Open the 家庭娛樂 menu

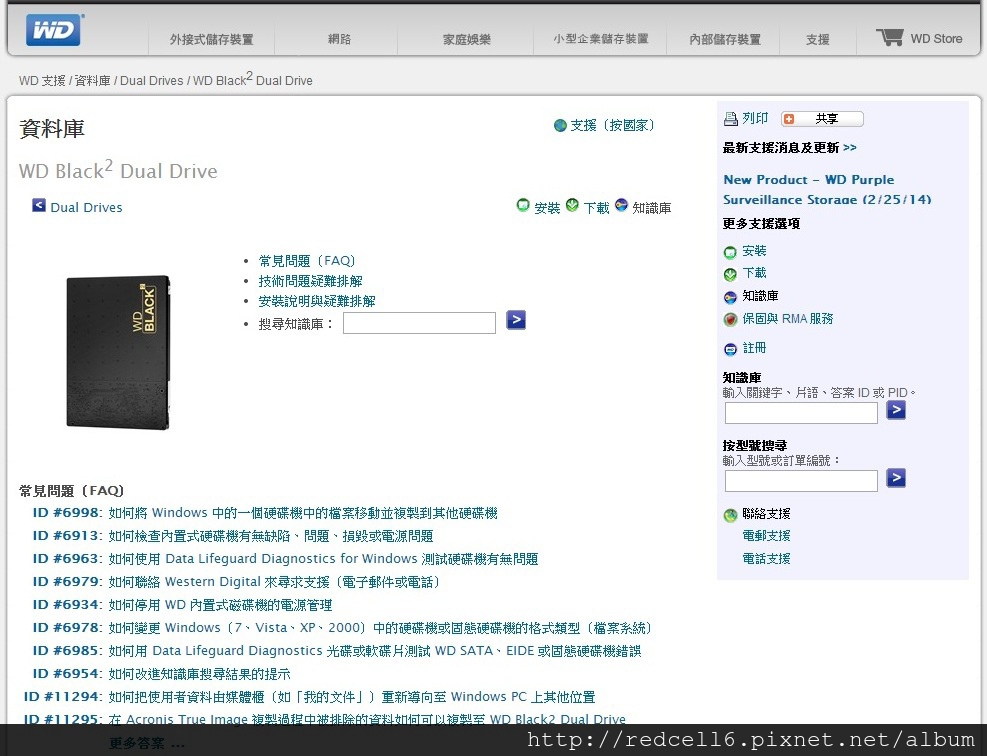(466, 39)
